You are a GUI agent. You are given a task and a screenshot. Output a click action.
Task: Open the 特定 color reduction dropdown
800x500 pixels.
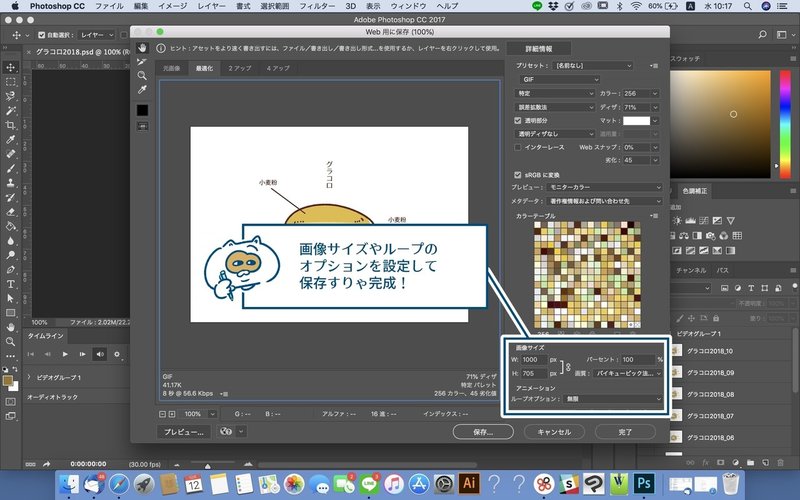coord(555,93)
